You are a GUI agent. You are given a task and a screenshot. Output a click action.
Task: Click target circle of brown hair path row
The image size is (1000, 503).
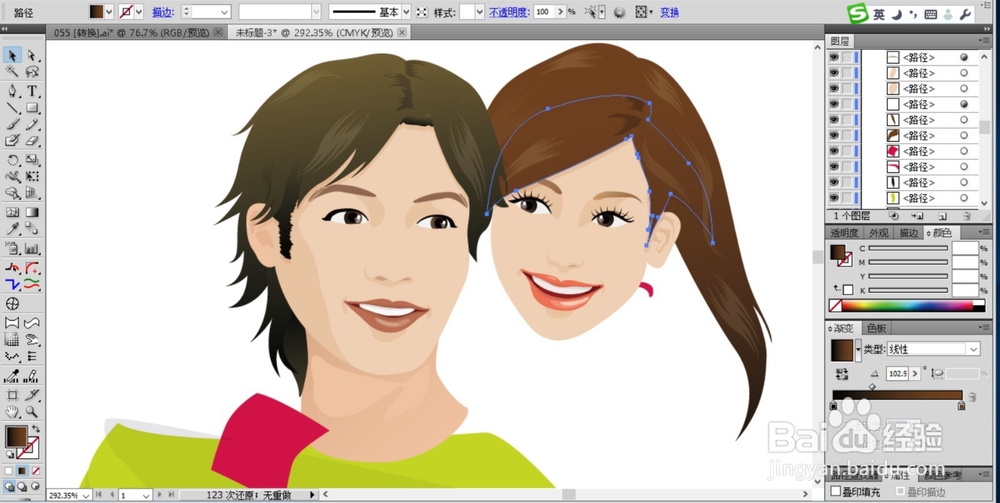click(964, 136)
